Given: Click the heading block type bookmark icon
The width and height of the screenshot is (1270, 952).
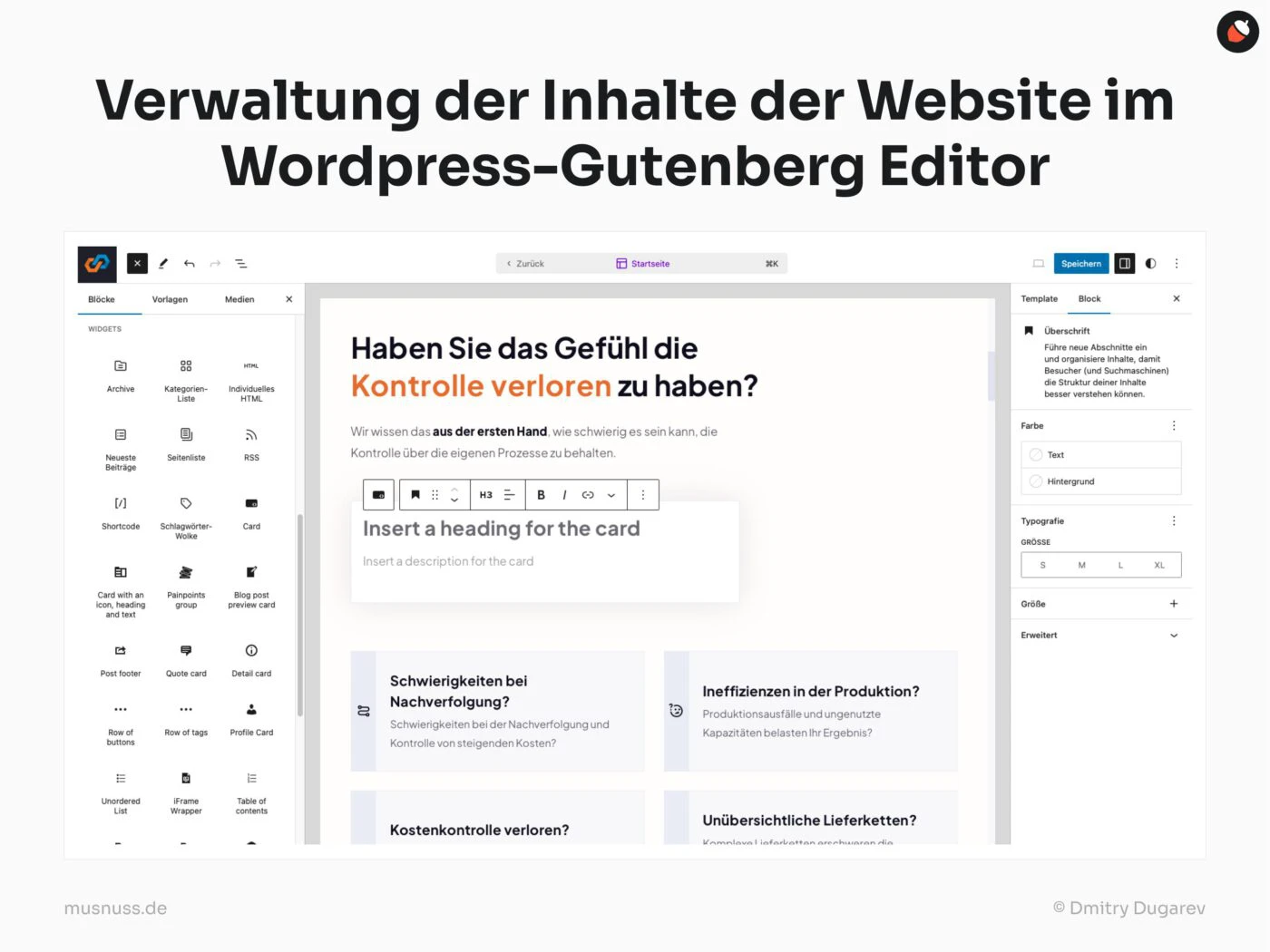Looking at the screenshot, I should [415, 495].
